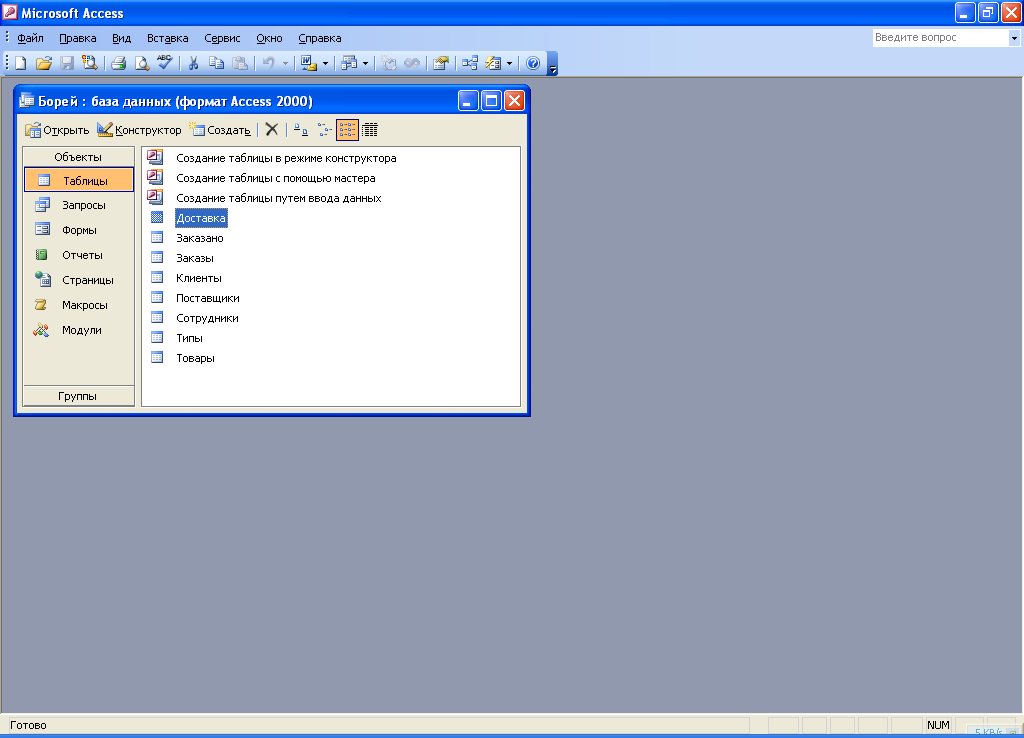1024x738 pixels.
Task: Click the File Search icon in toolbar
Action: (89, 63)
